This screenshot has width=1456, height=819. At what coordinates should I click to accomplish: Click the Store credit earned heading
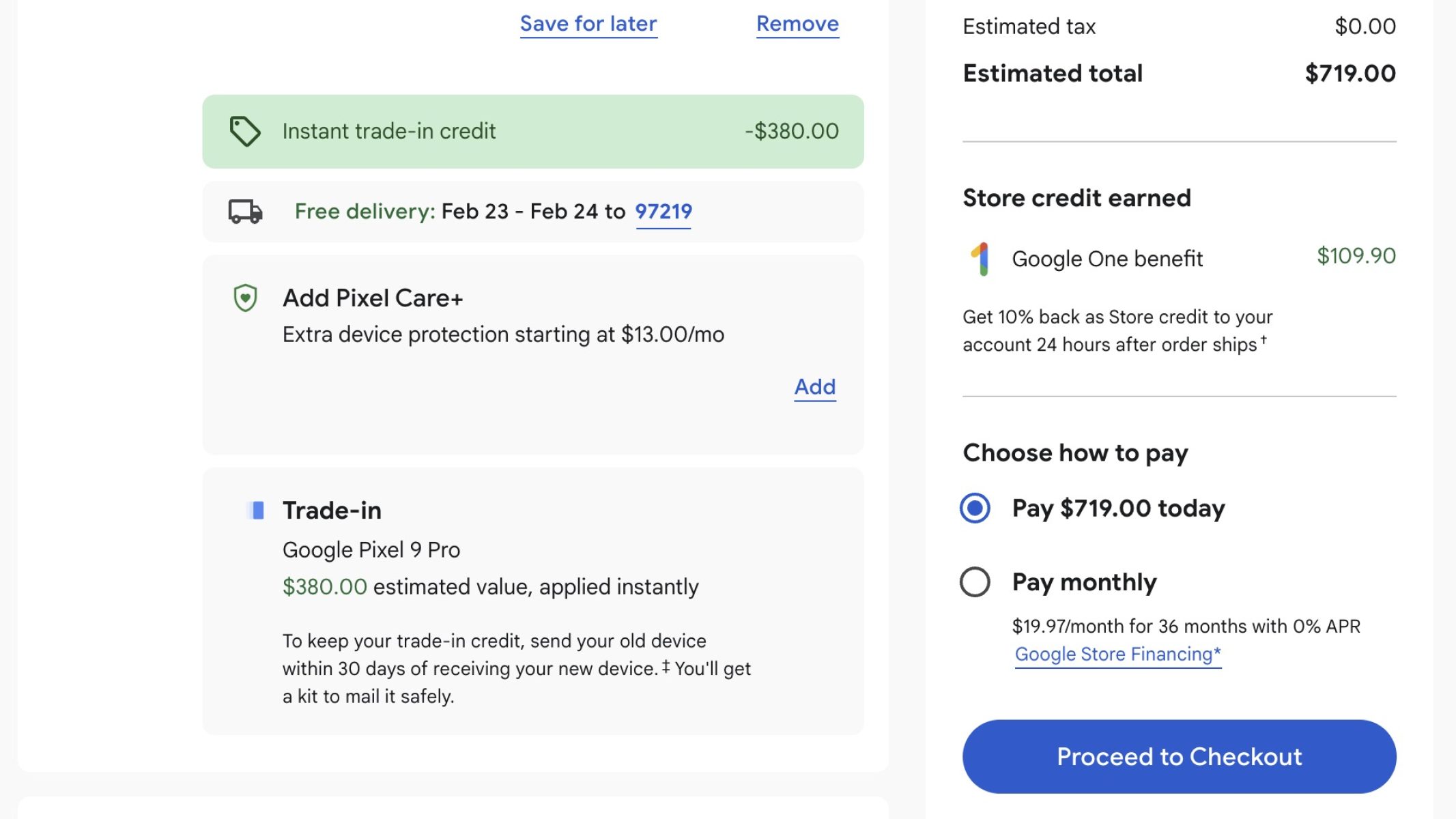1076,198
